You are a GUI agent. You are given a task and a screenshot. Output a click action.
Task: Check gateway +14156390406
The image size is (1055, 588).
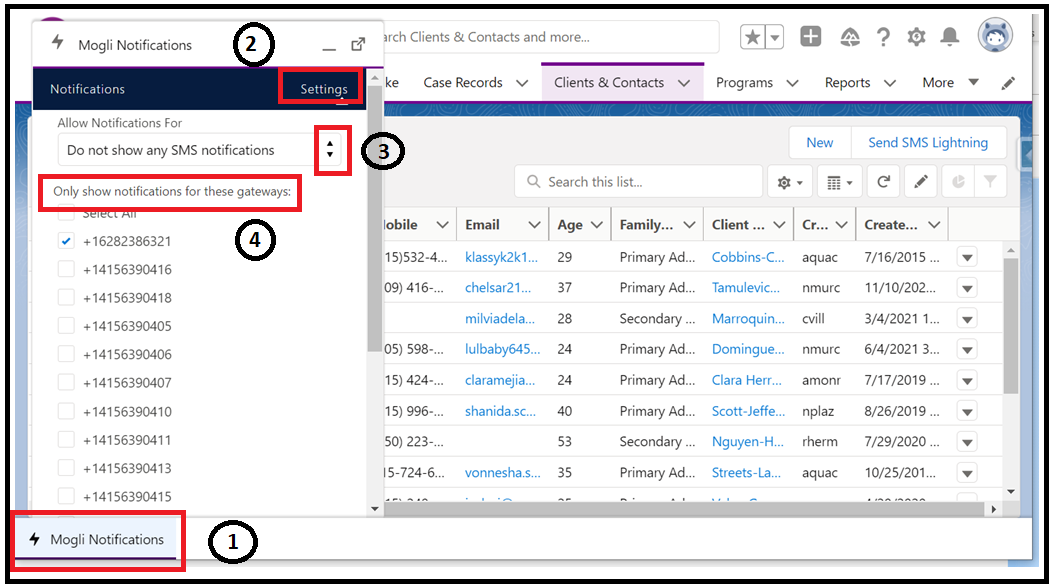click(66, 354)
